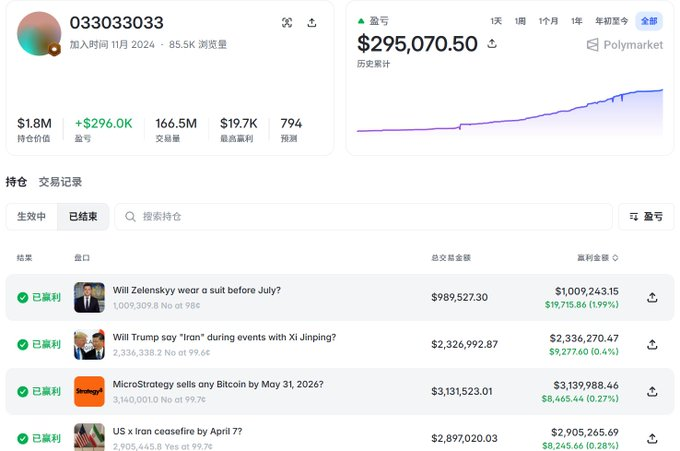Image resolution: width=680 pixels, height=451 pixels.
Task: Click the magnifier icon in search box
Action: (x=130, y=216)
